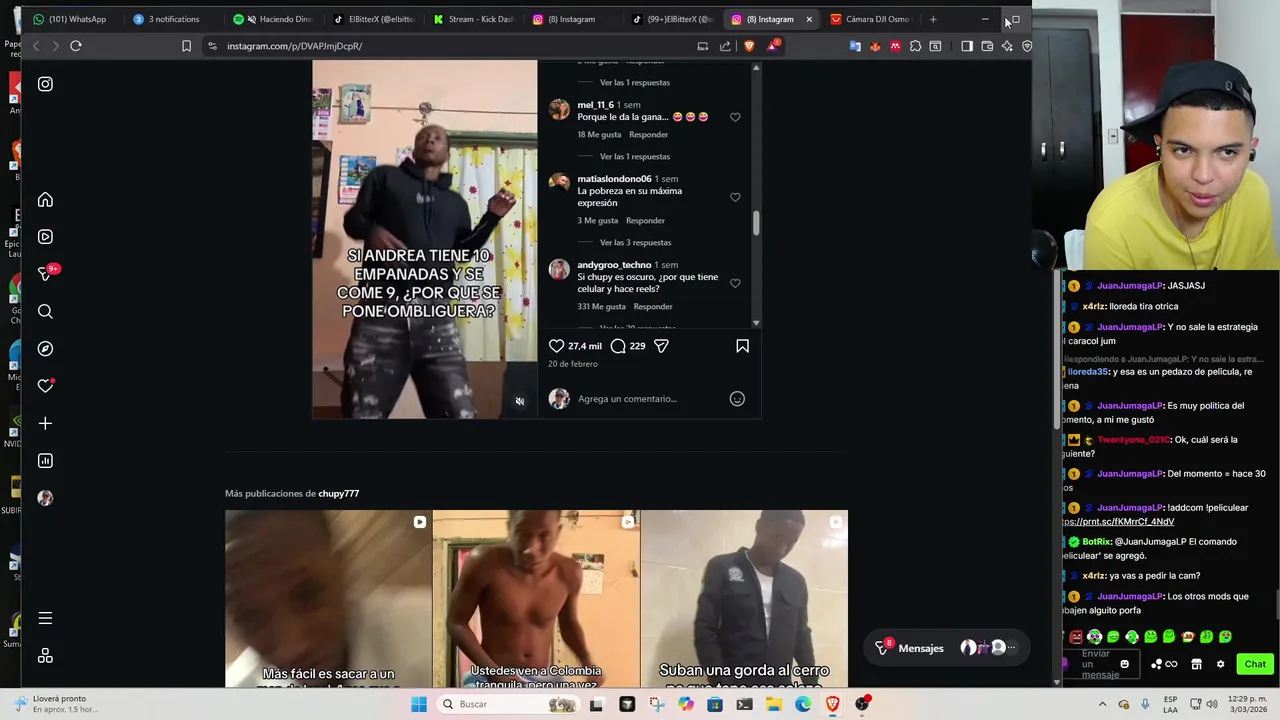Open chupy777 profile link
1280x720 pixels.
tap(338, 493)
